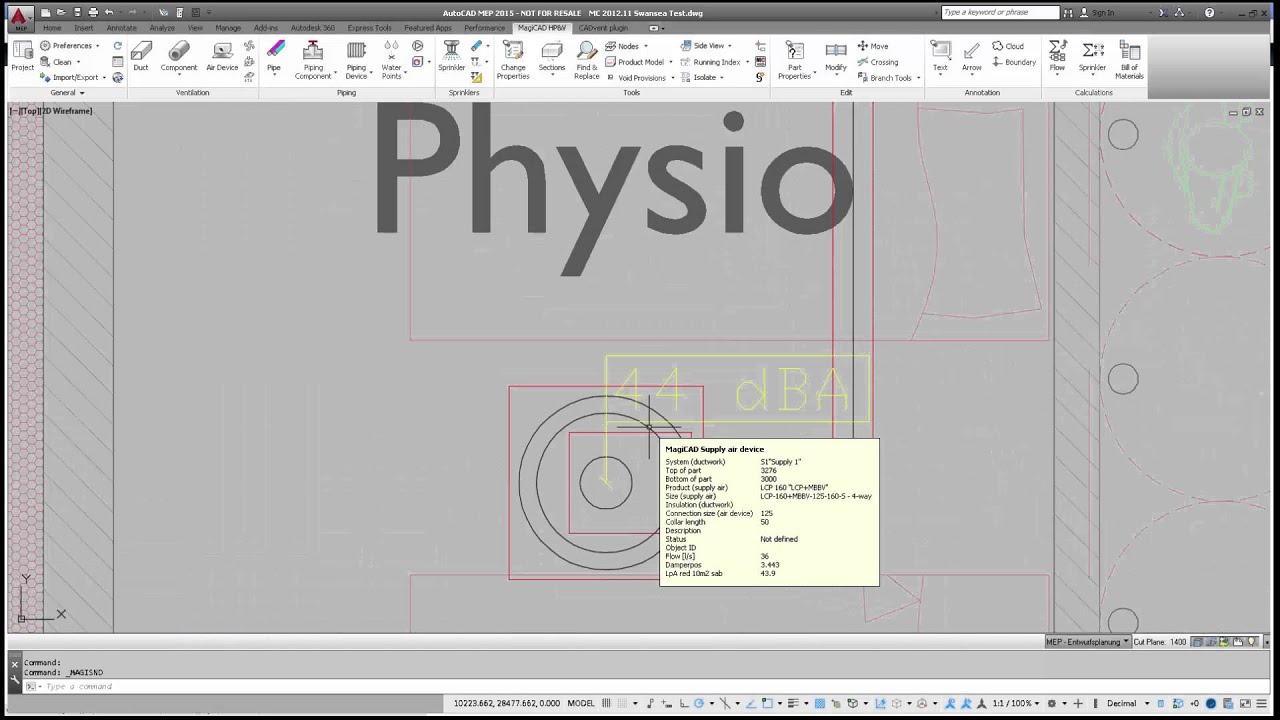Screen dimensions: 1280x720
Task: Open the Piping Component tool
Action: click(312, 60)
